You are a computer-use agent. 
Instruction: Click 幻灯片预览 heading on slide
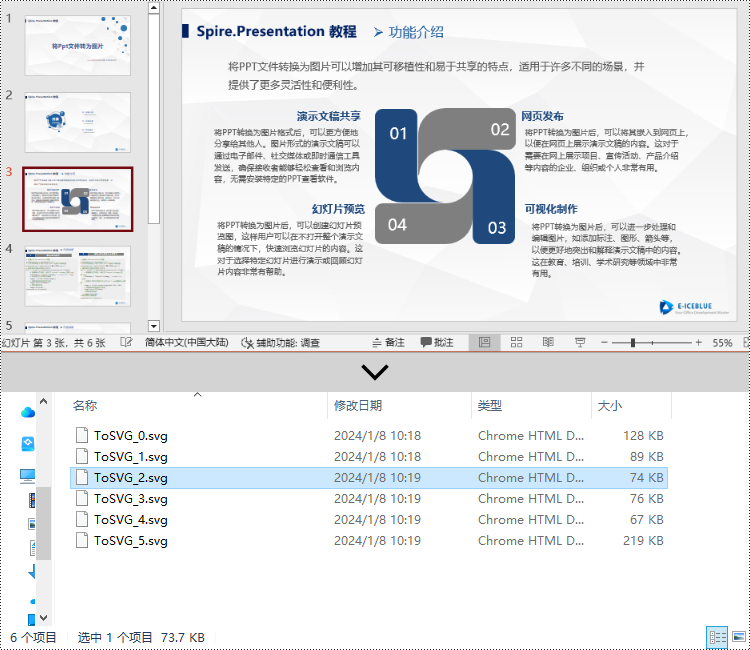tap(338, 209)
